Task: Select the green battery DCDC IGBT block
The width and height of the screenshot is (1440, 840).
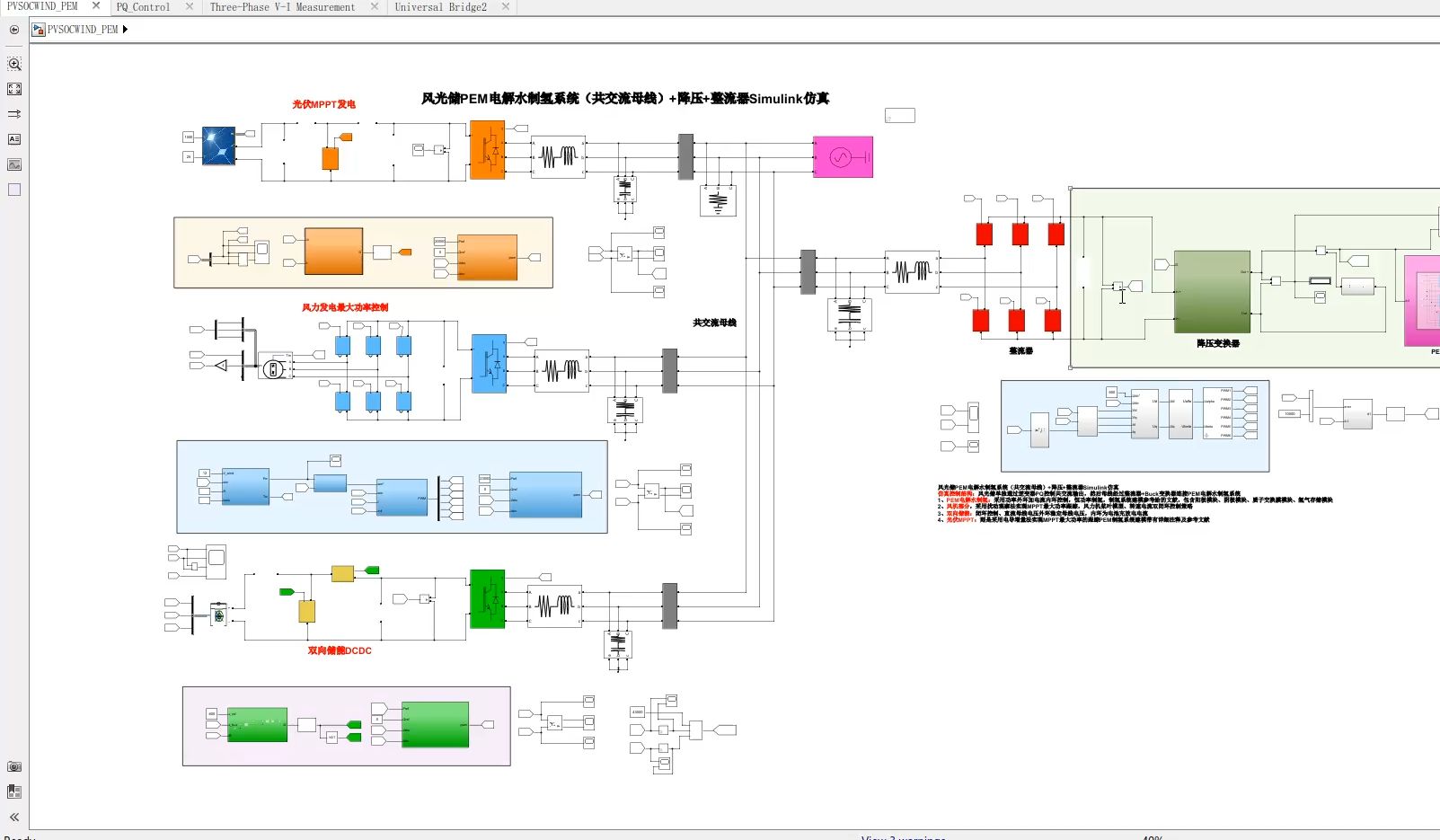Action: pyautogui.click(x=488, y=598)
